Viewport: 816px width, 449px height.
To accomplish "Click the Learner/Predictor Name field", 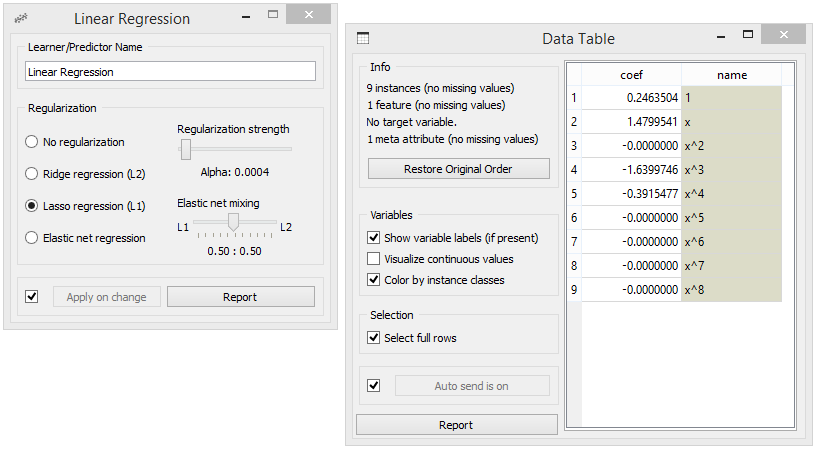I will coord(170,71).
